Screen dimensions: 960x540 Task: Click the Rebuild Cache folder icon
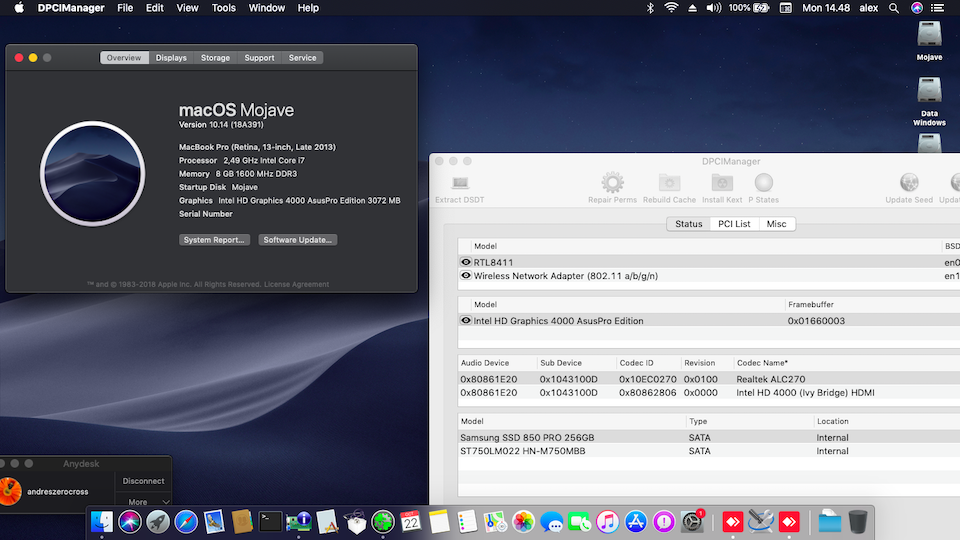click(x=669, y=183)
